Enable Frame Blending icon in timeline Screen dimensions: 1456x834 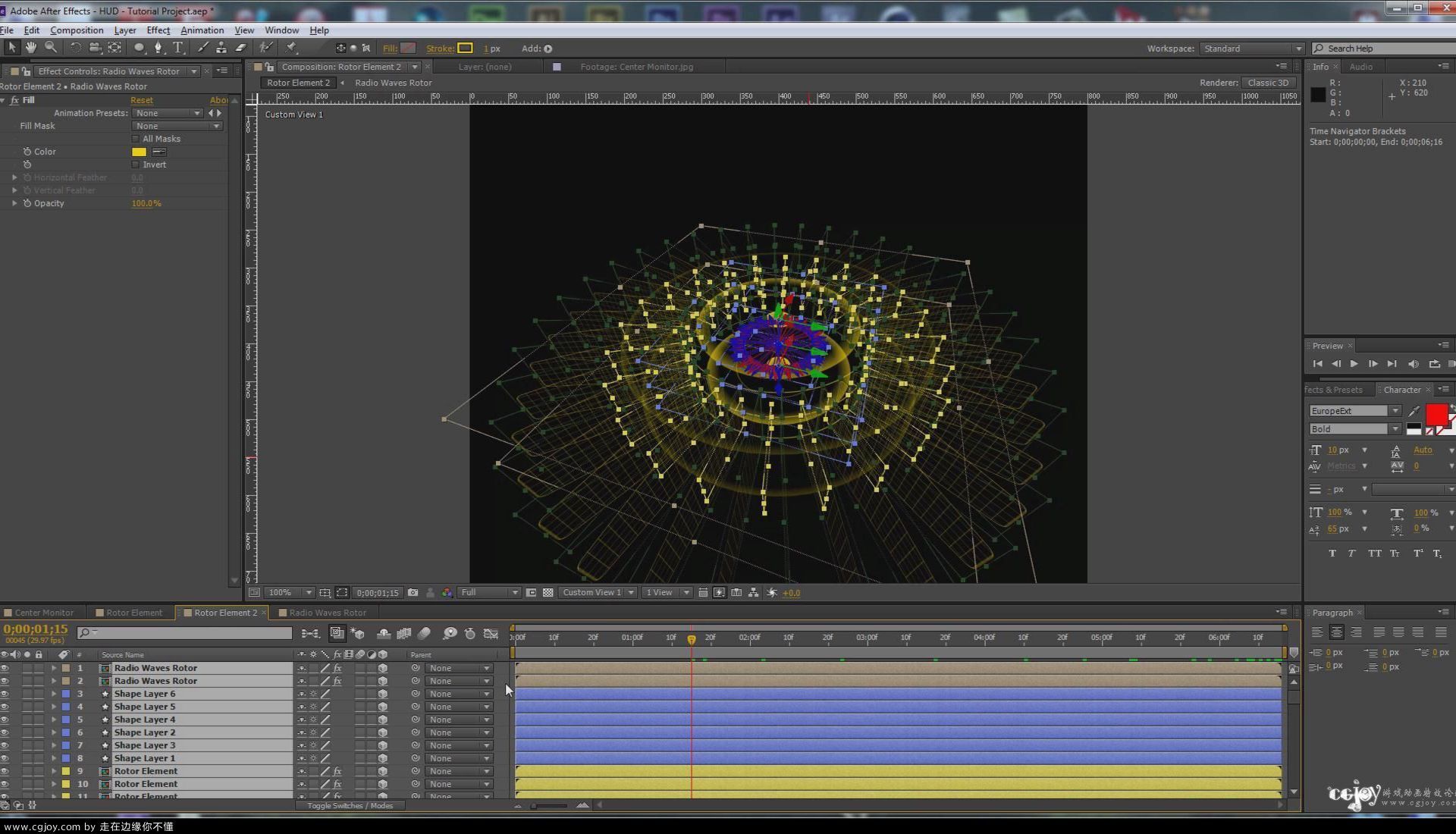click(404, 633)
